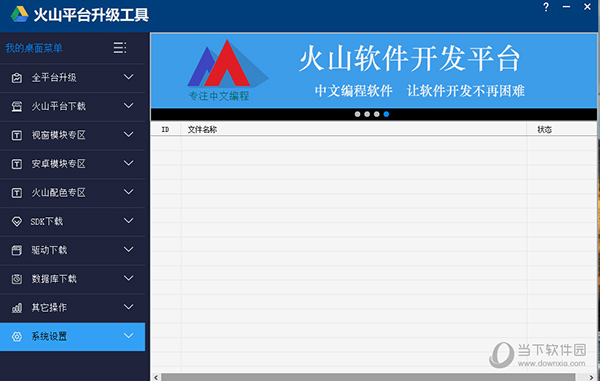
Task: Click the 全平台升级 sidebar icon
Action: 16,78
